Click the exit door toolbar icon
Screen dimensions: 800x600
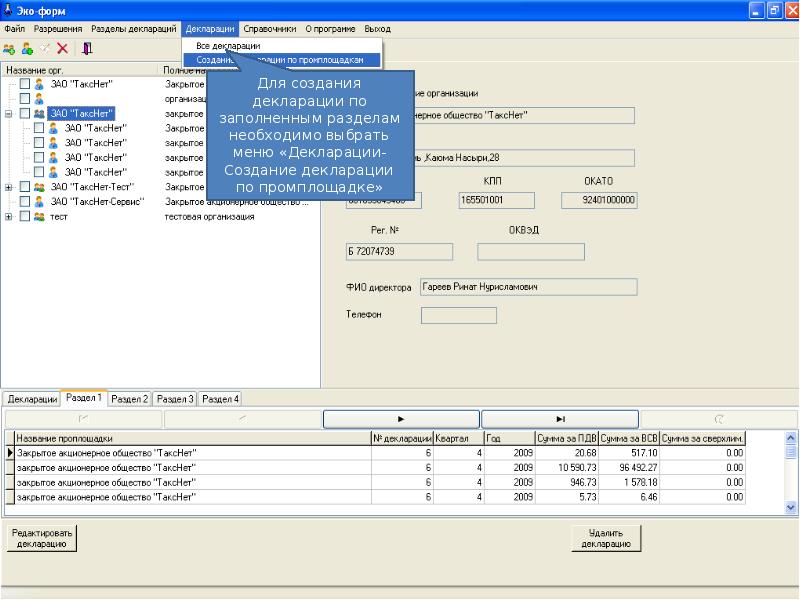87,48
